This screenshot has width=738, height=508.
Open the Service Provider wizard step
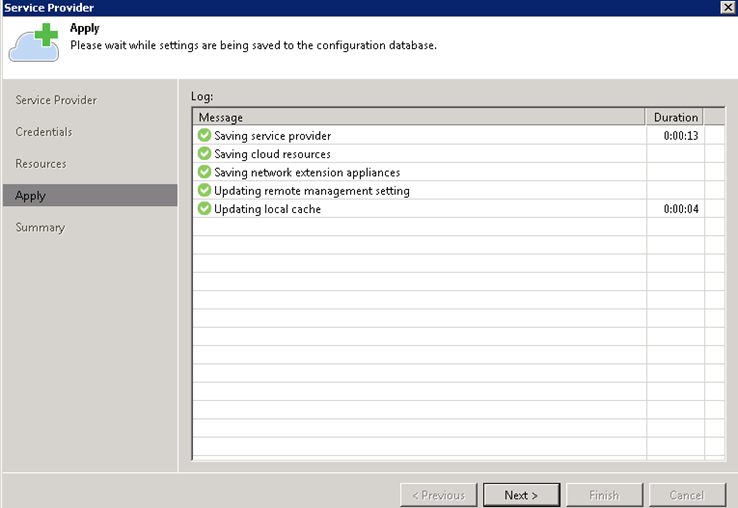56,100
